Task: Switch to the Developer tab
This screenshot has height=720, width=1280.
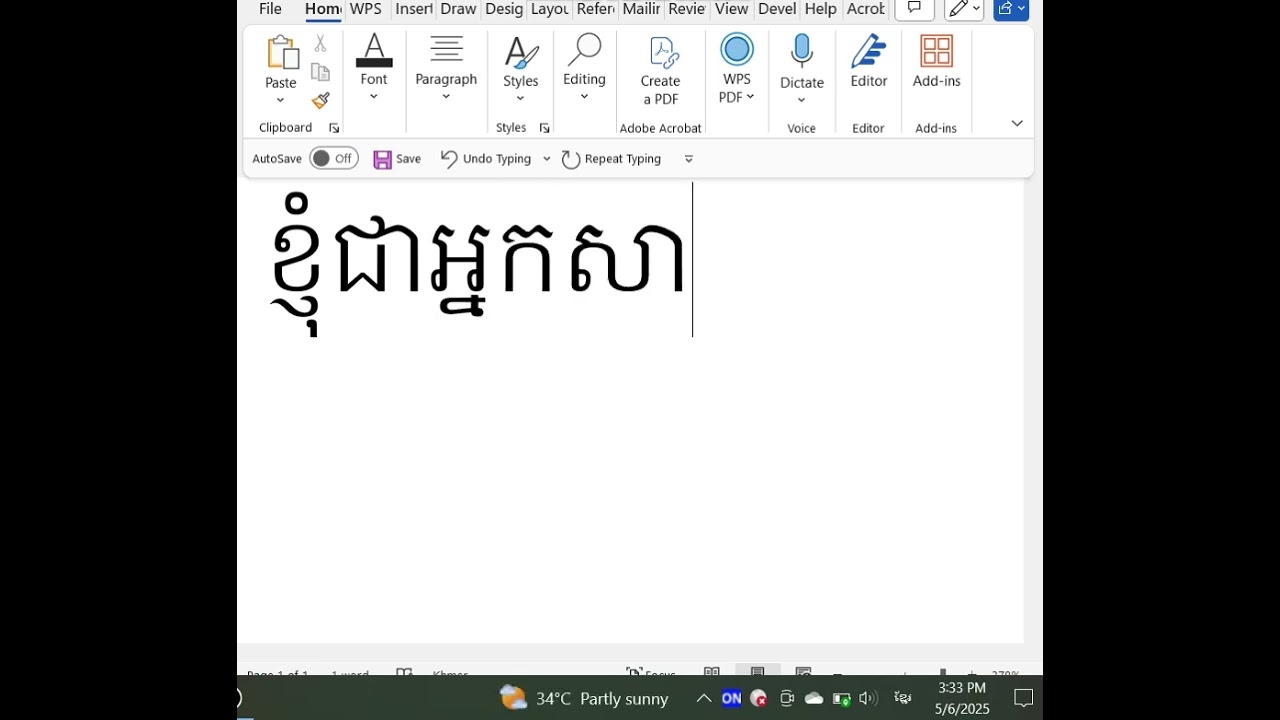Action: pos(777,9)
